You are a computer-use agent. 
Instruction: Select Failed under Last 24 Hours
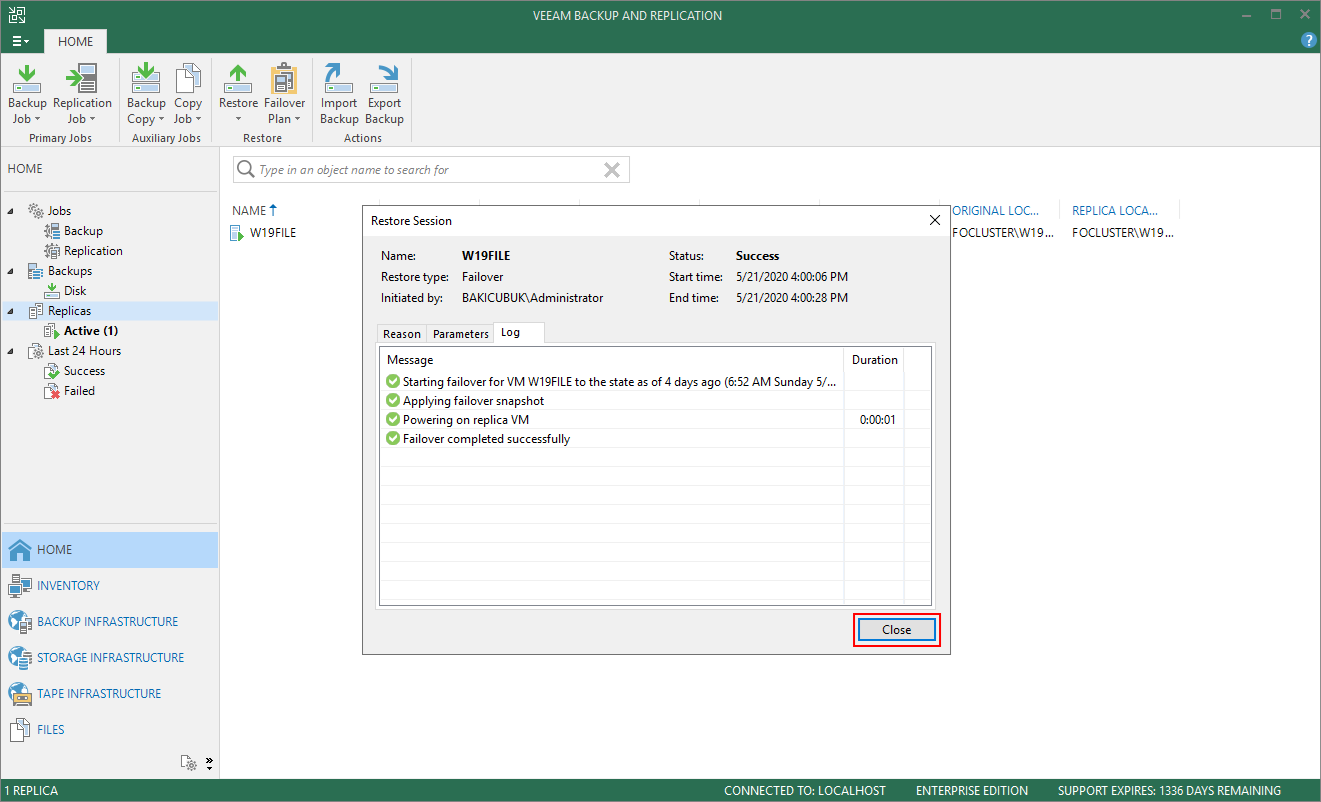click(x=79, y=391)
